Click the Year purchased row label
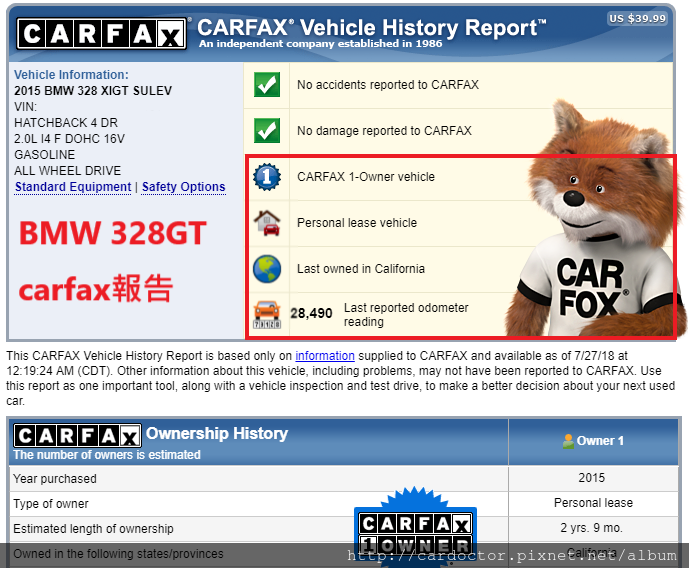 [55, 479]
